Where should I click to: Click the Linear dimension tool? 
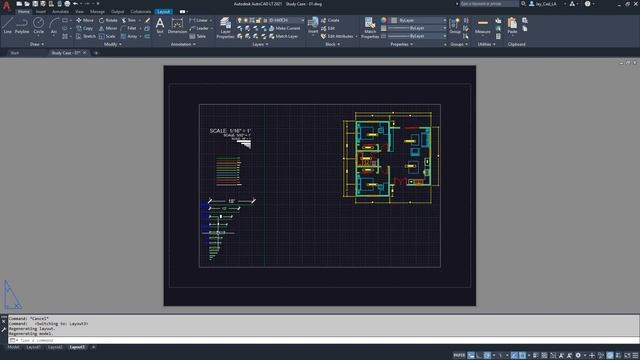click(x=199, y=20)
